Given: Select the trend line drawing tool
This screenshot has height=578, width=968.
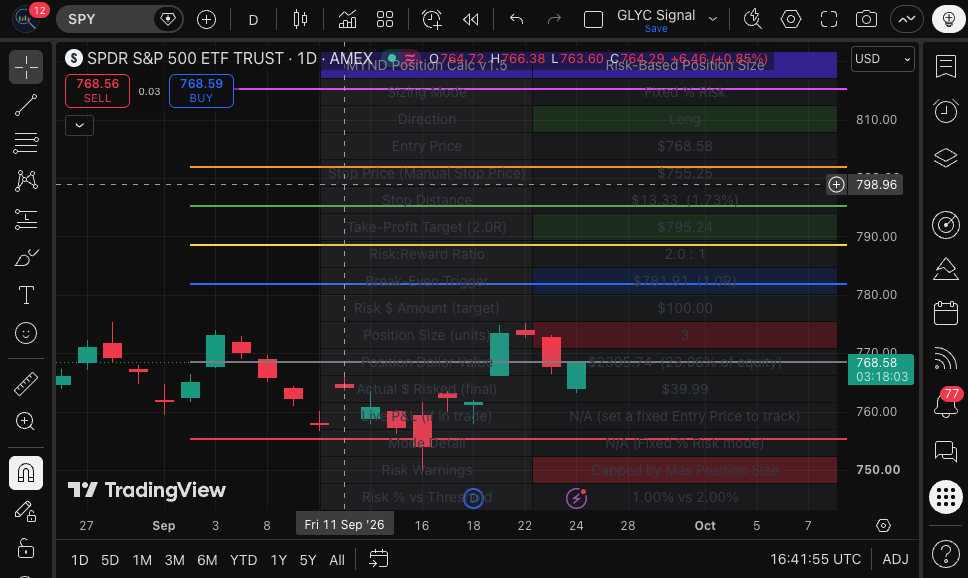Looking at the screenshot, I should 26,105.
